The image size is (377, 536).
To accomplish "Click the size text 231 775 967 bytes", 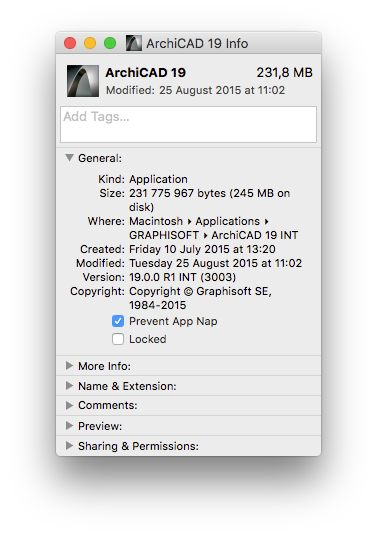I will 177,193.
